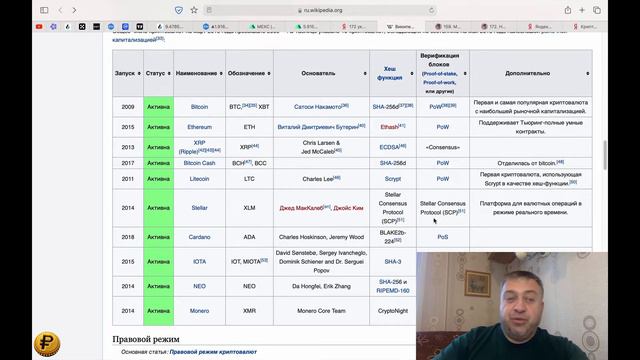Viewport: 640px width, 360px height.
Task: Open a new tab with the plus icon
Action: click(x=582, y=10)
